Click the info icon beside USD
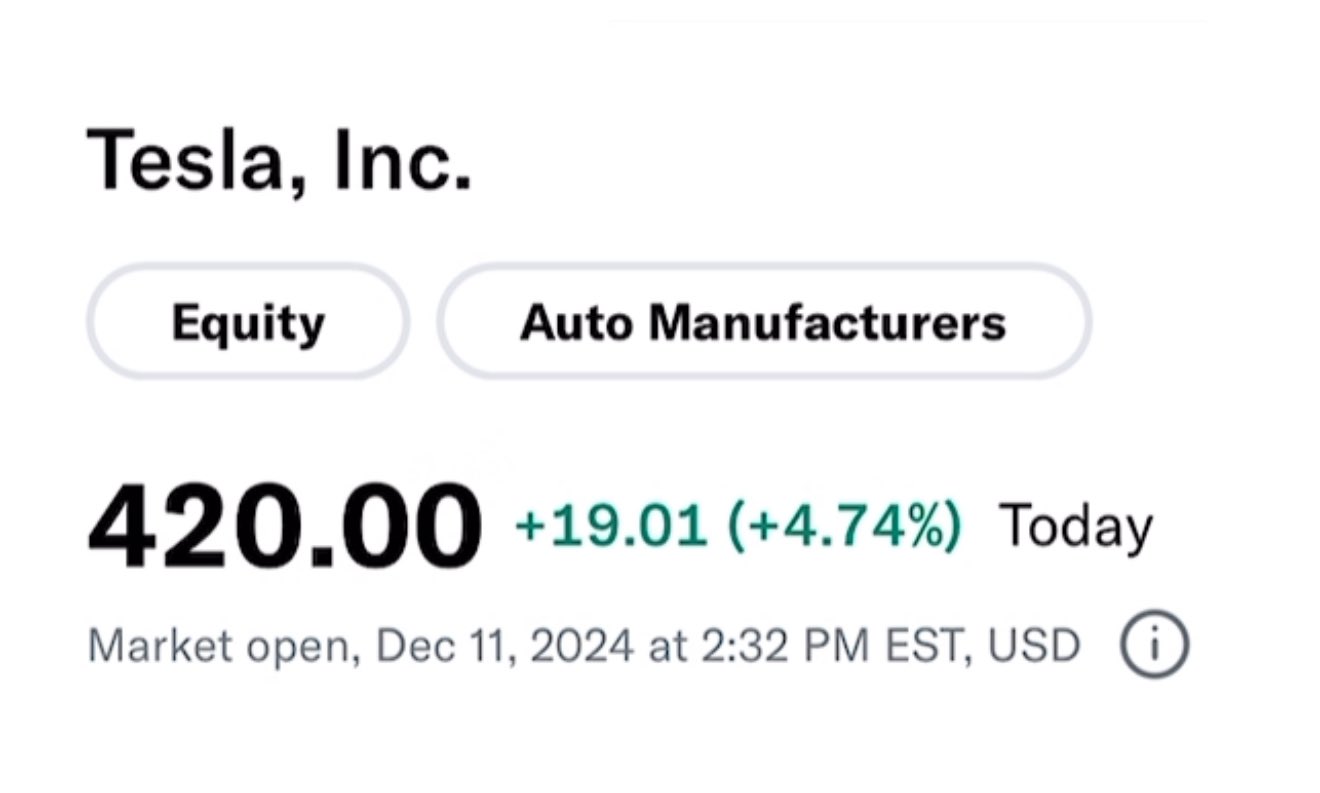Image resolution: width=1320 pixels, height=793 pixels. (1154, 645)
